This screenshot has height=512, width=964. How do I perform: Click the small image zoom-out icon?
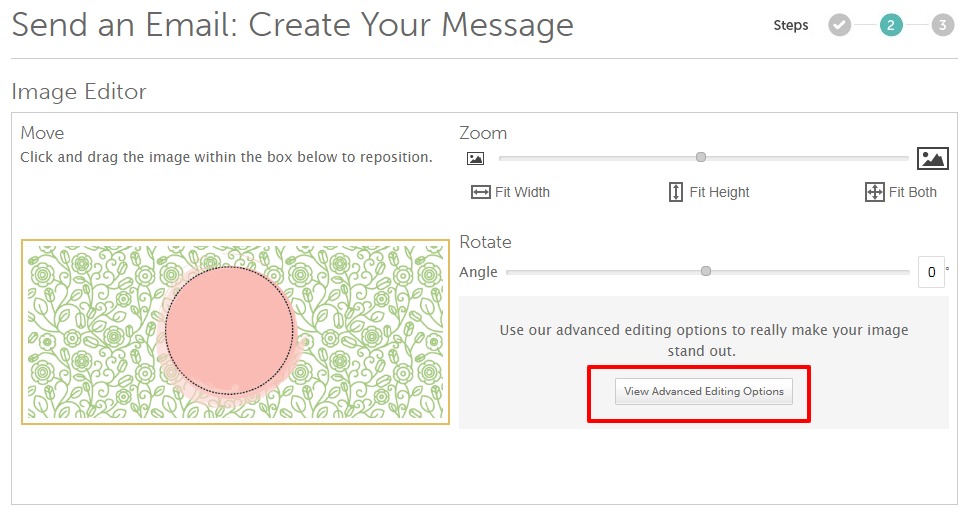coord(475,159)
